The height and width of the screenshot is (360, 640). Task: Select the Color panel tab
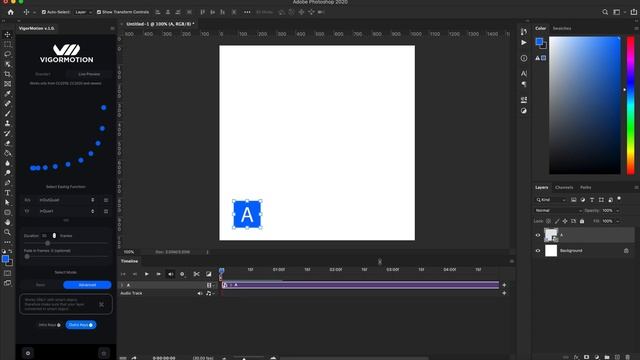point(541,28)
